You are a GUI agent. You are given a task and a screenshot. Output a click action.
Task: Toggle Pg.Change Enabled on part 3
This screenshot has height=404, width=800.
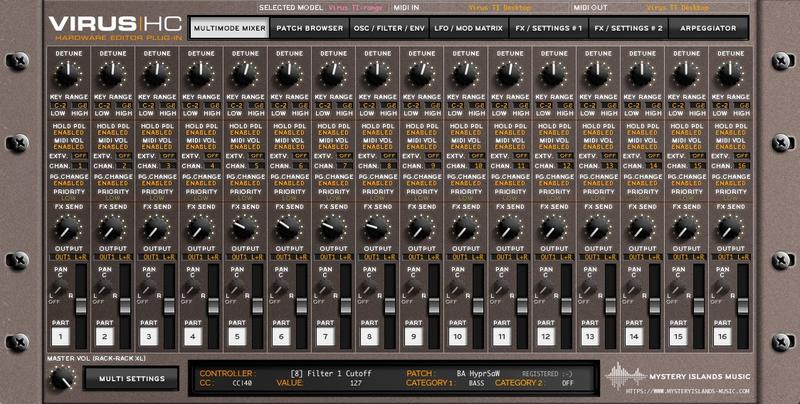pos(157,183)
